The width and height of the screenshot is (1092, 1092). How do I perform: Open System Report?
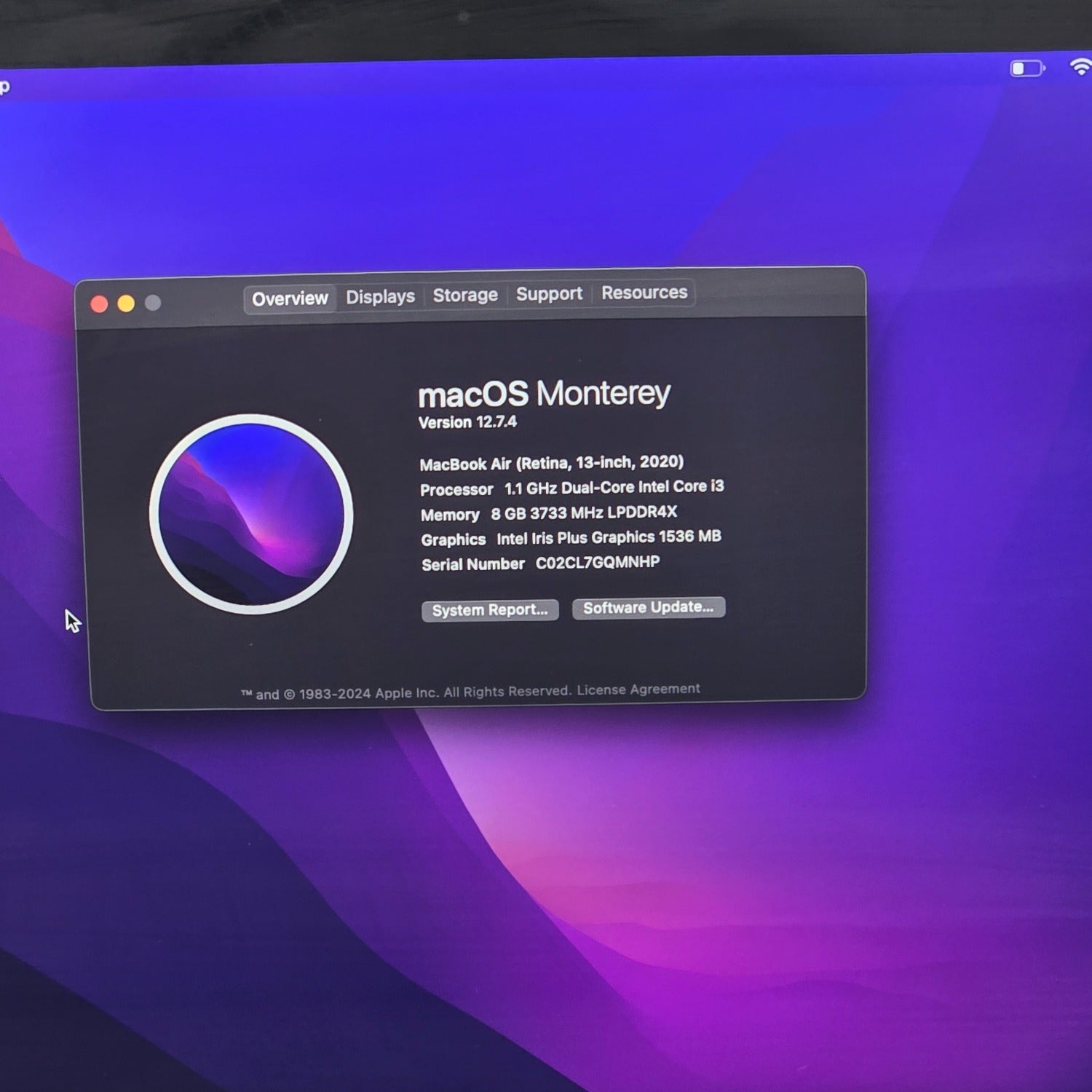click(490, 610)
